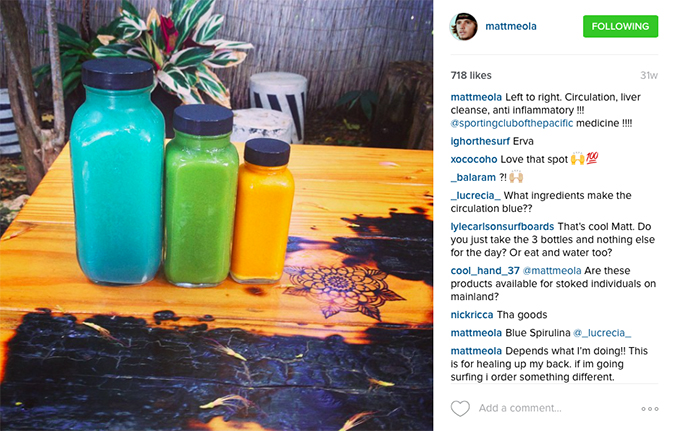Open mattmeola name on last comment

pyautogui.click(x=476, y=351)
